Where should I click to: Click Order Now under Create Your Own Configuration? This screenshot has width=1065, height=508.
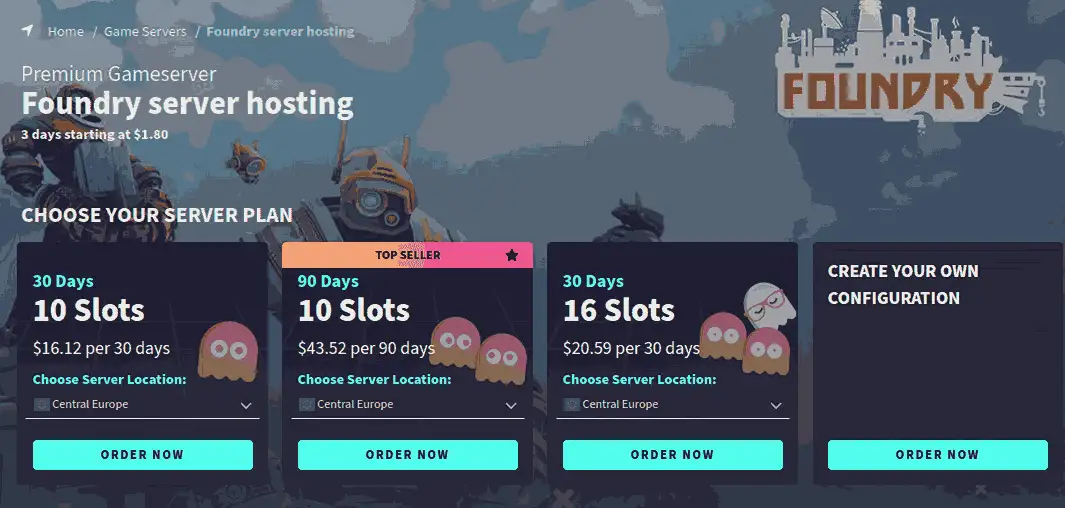click(x=937, y=455)
